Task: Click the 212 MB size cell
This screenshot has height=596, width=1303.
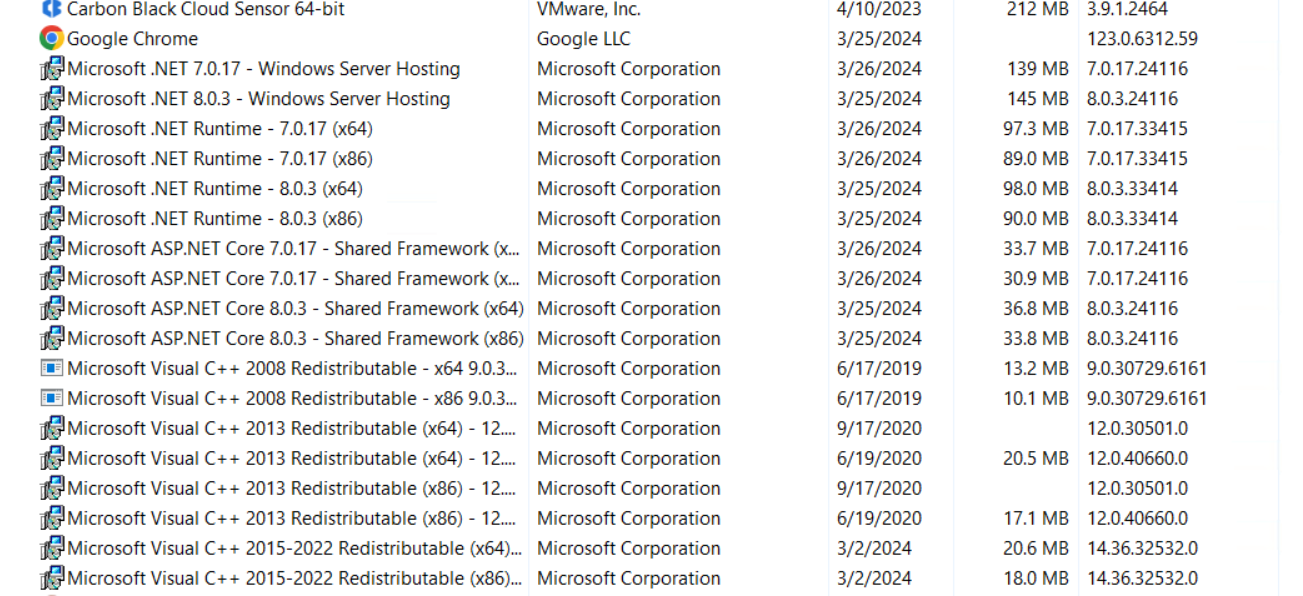Action: [x=1038, y=9]
